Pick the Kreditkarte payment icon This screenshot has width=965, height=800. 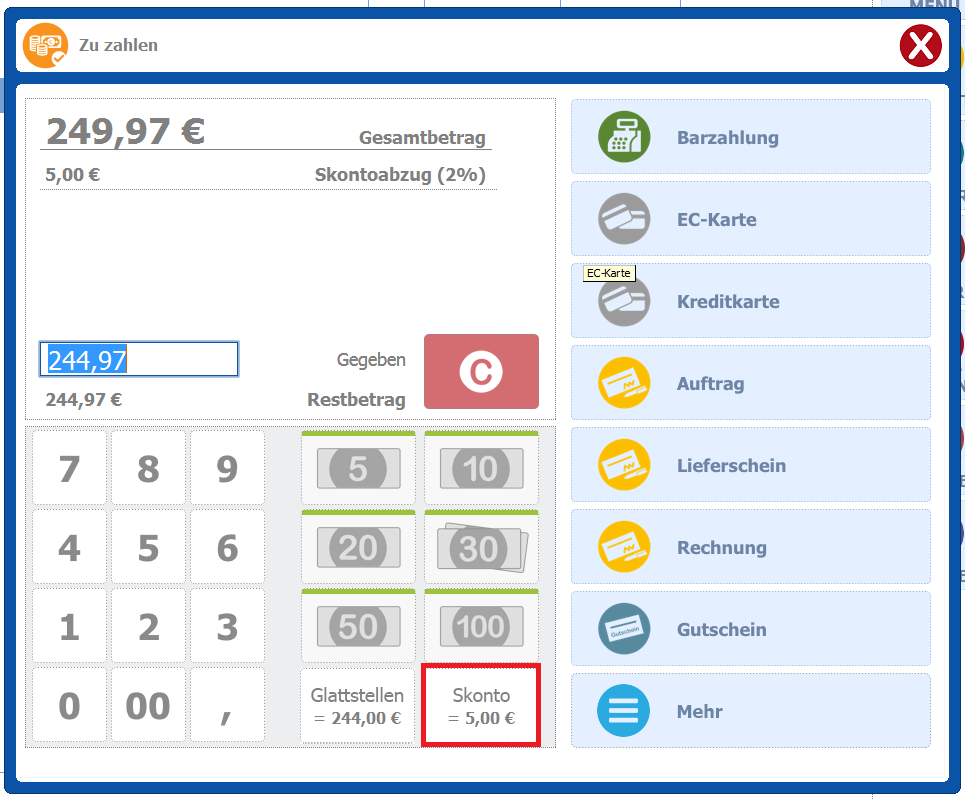click(x=624, y=301)
